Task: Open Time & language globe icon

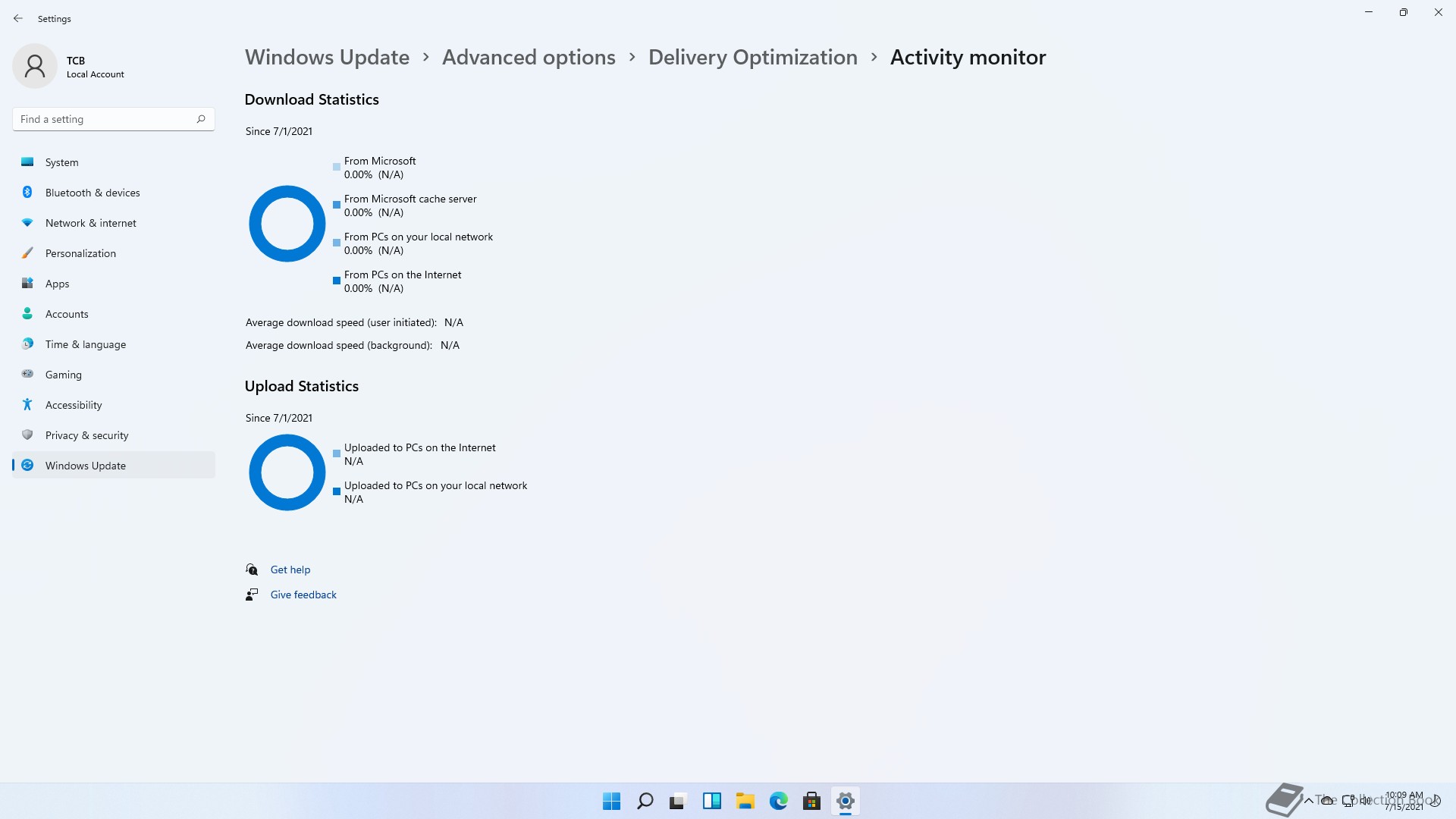Action: point(27,344)
